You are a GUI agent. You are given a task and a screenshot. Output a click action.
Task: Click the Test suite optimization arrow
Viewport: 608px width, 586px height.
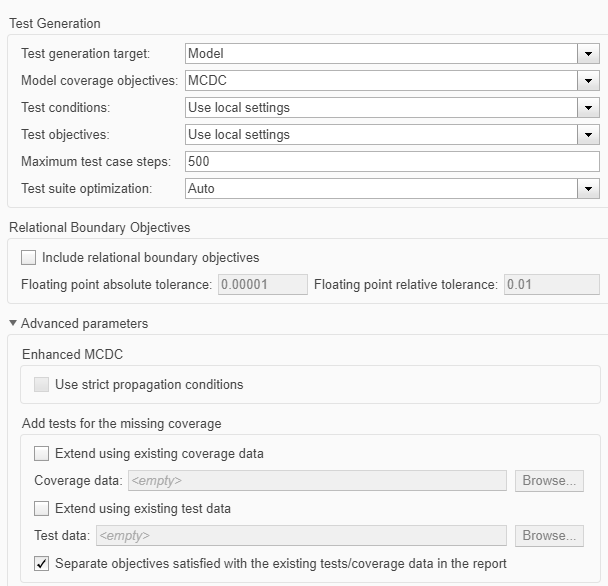pos(587,188)
